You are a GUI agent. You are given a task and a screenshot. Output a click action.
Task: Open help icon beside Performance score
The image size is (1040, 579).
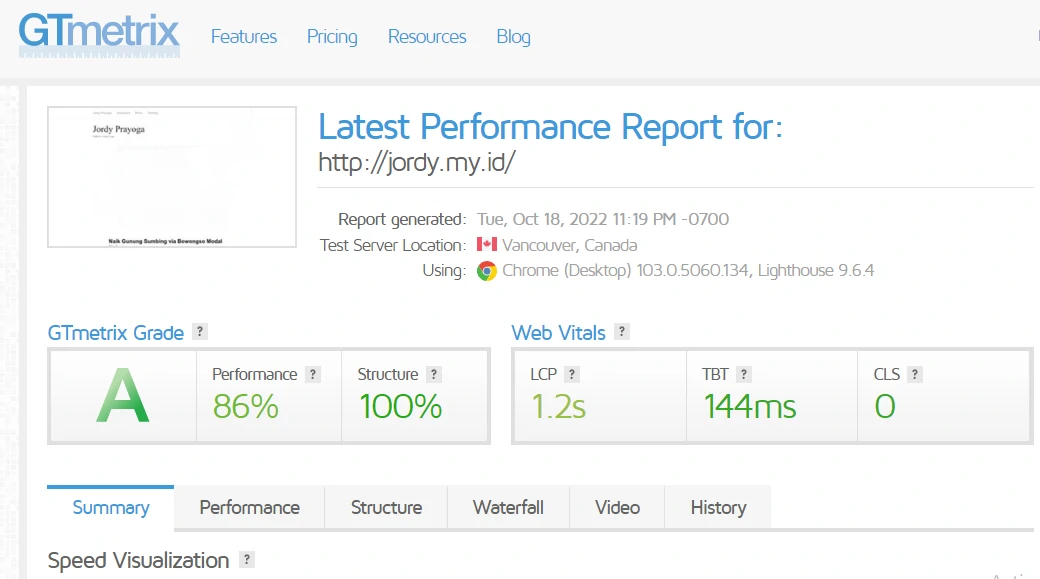(312, 374)
